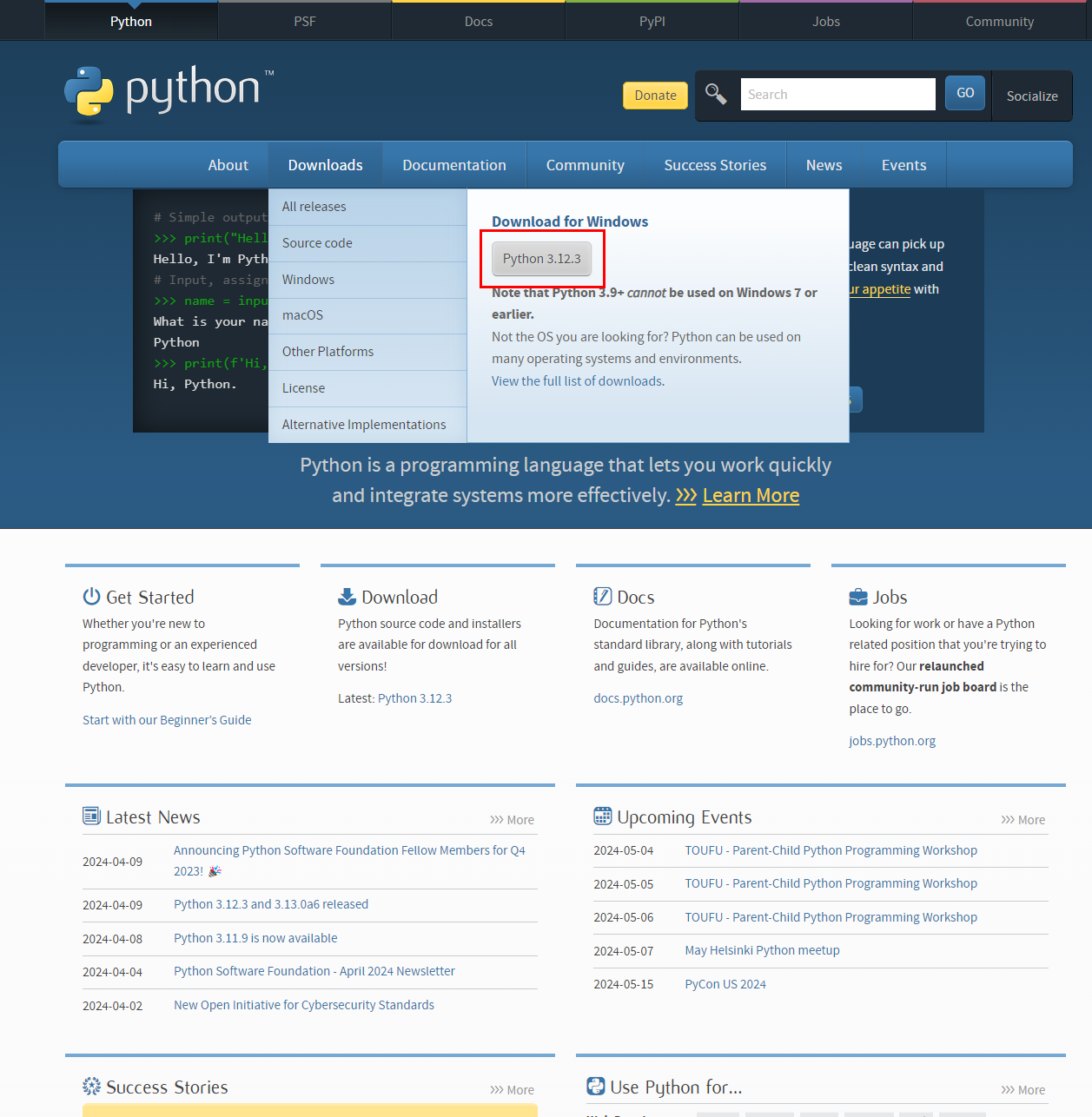Screen dimensions: 1092x1117
Task: Click the GO search button
Action: [x=965, y=93]
